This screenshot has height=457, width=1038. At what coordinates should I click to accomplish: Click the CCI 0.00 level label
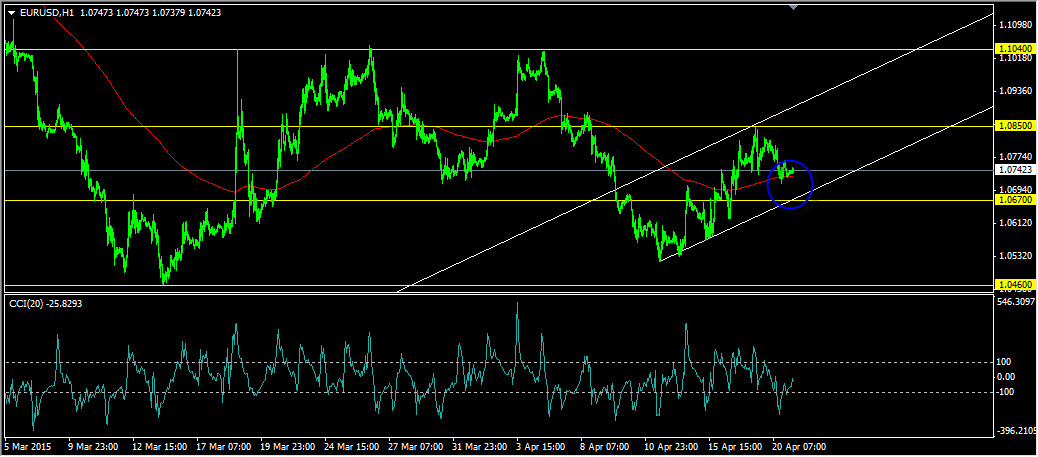pos(1007,377)
